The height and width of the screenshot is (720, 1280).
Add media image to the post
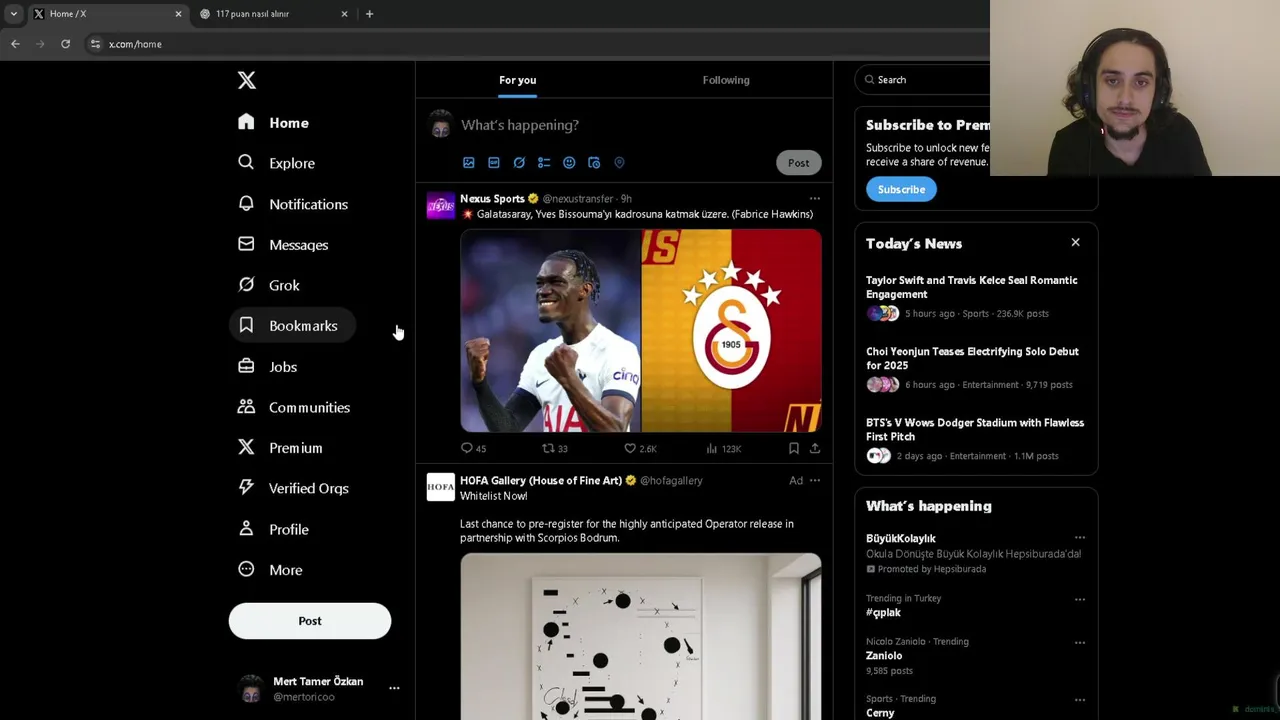pyautogui.click(x=468, y=162)
